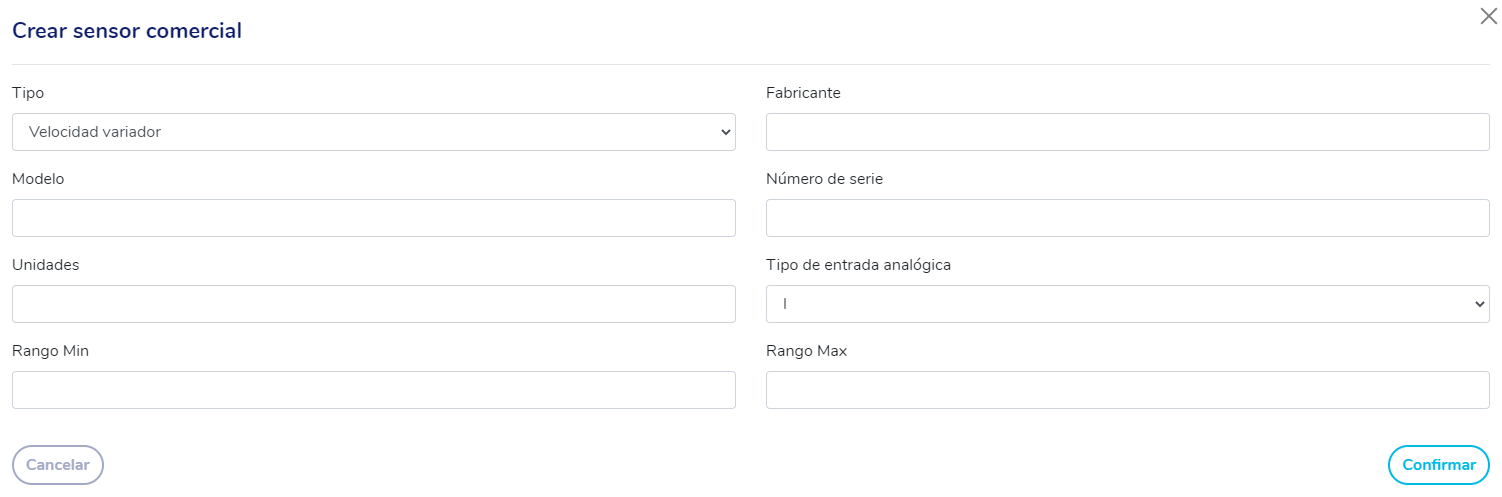Click the Fabricante label text

click(x=803, y=93)
